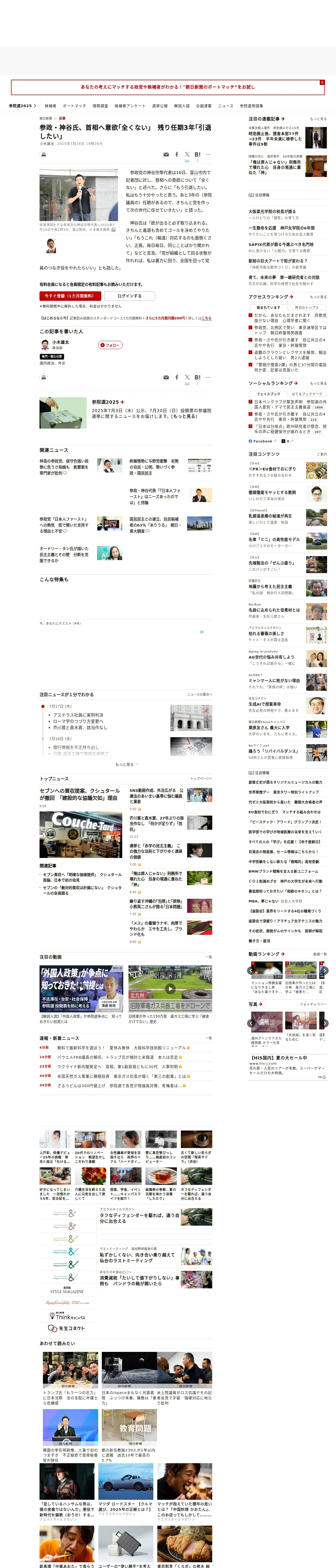Click the AERA STYLE MAGAZINE logo
The height and width of the screenshot is (1568, 336).
coord(67,1290)
